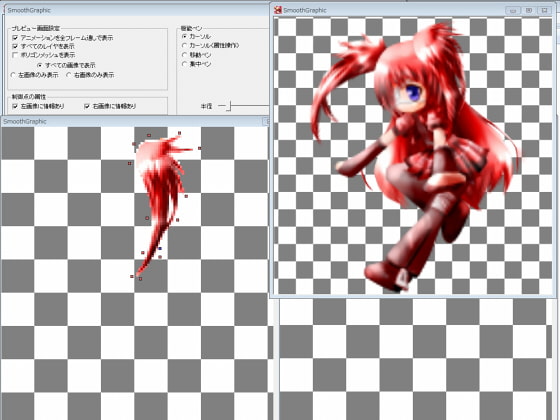Click the 半径 radius slider handle
Screen dimensions: 560x420
(x=229, y=106)
